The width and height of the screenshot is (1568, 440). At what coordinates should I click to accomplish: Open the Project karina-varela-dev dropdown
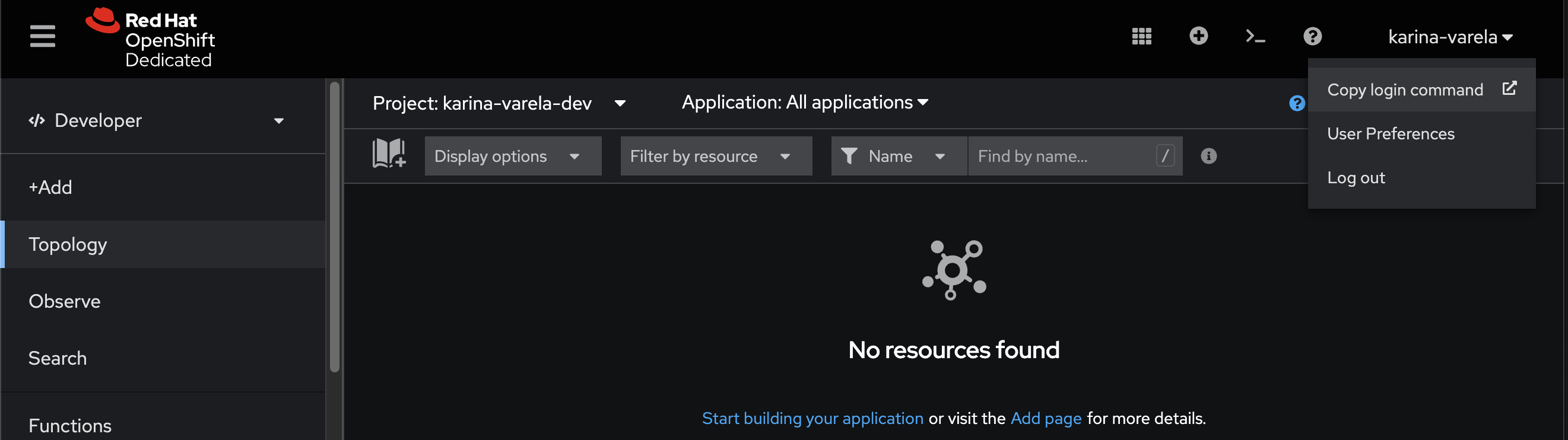click(x=499, y=103)
